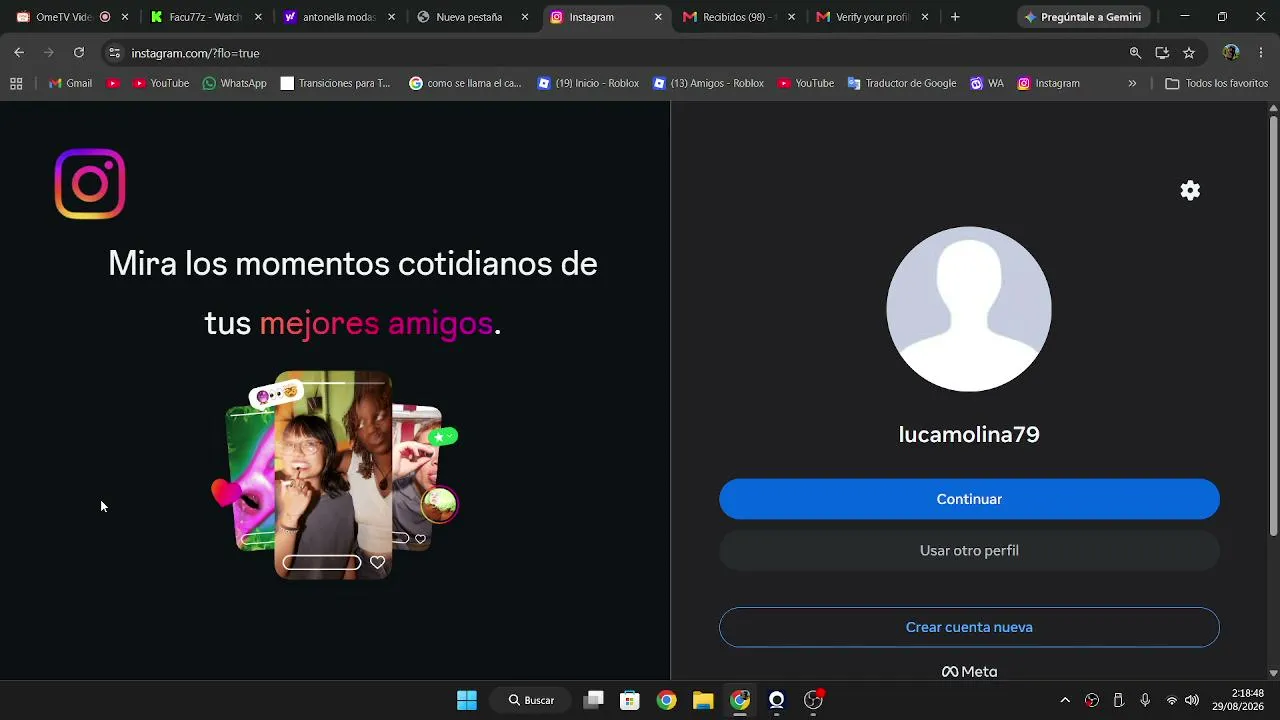Click the active Chrome profile icon on the taskbar

740,700
